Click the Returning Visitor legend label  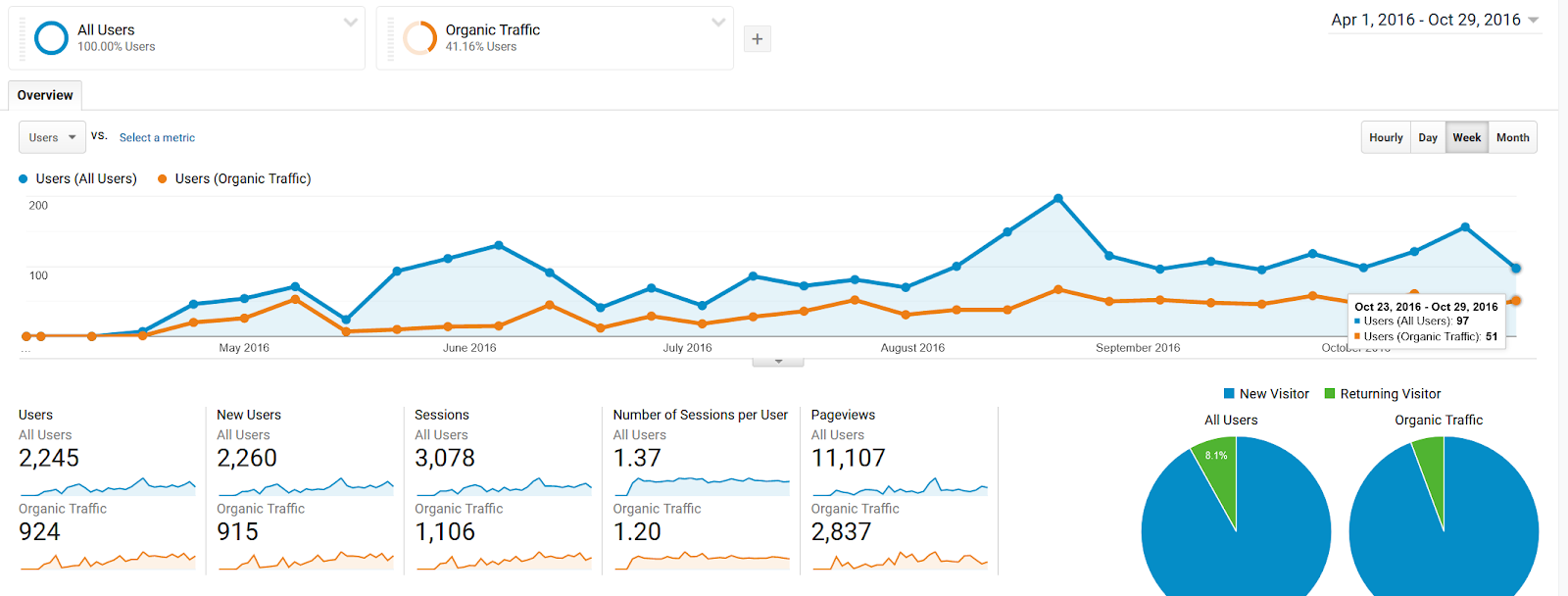[x=1391, y=394]
